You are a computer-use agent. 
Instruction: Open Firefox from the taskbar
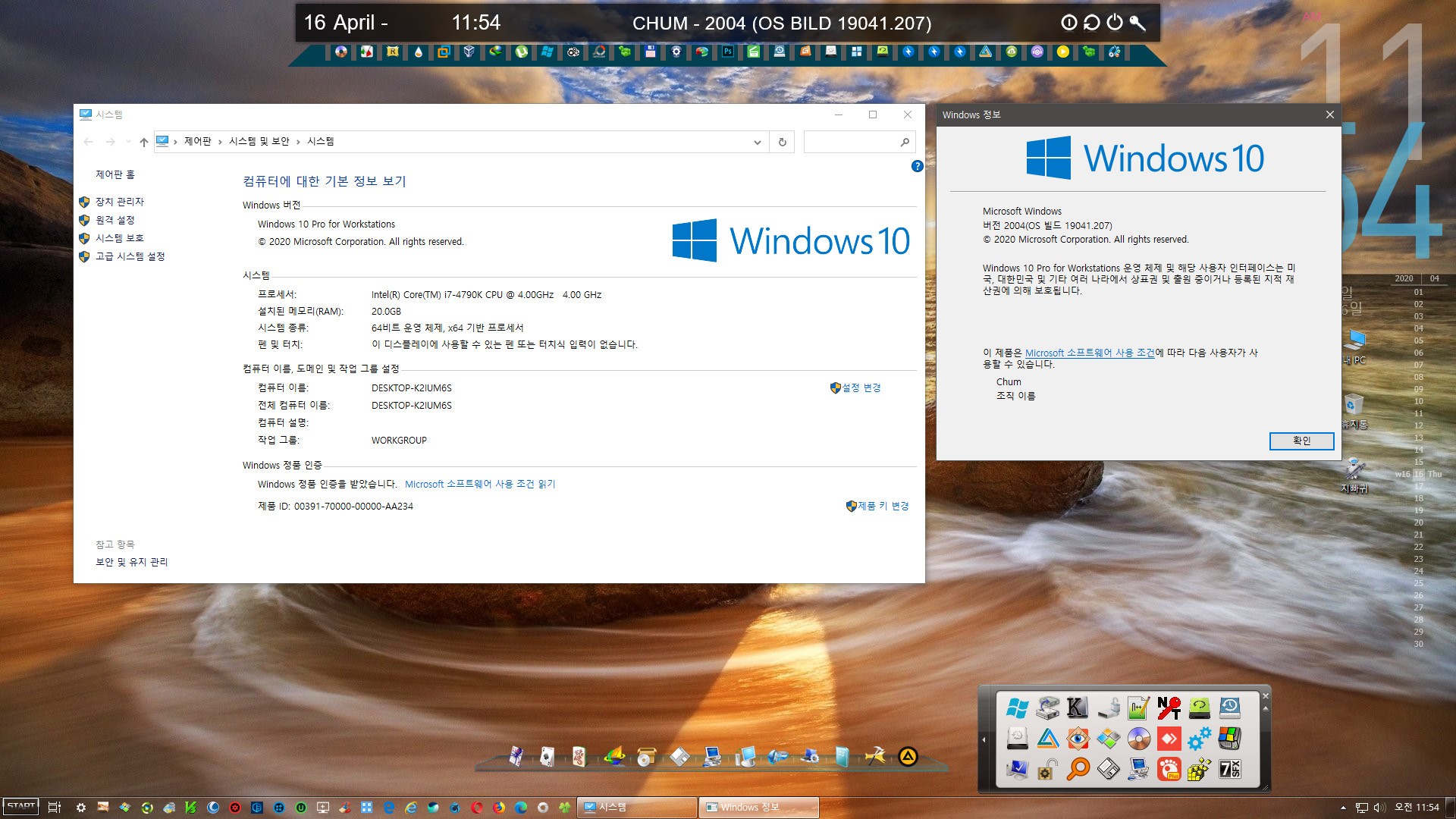[x=499, y=808]
